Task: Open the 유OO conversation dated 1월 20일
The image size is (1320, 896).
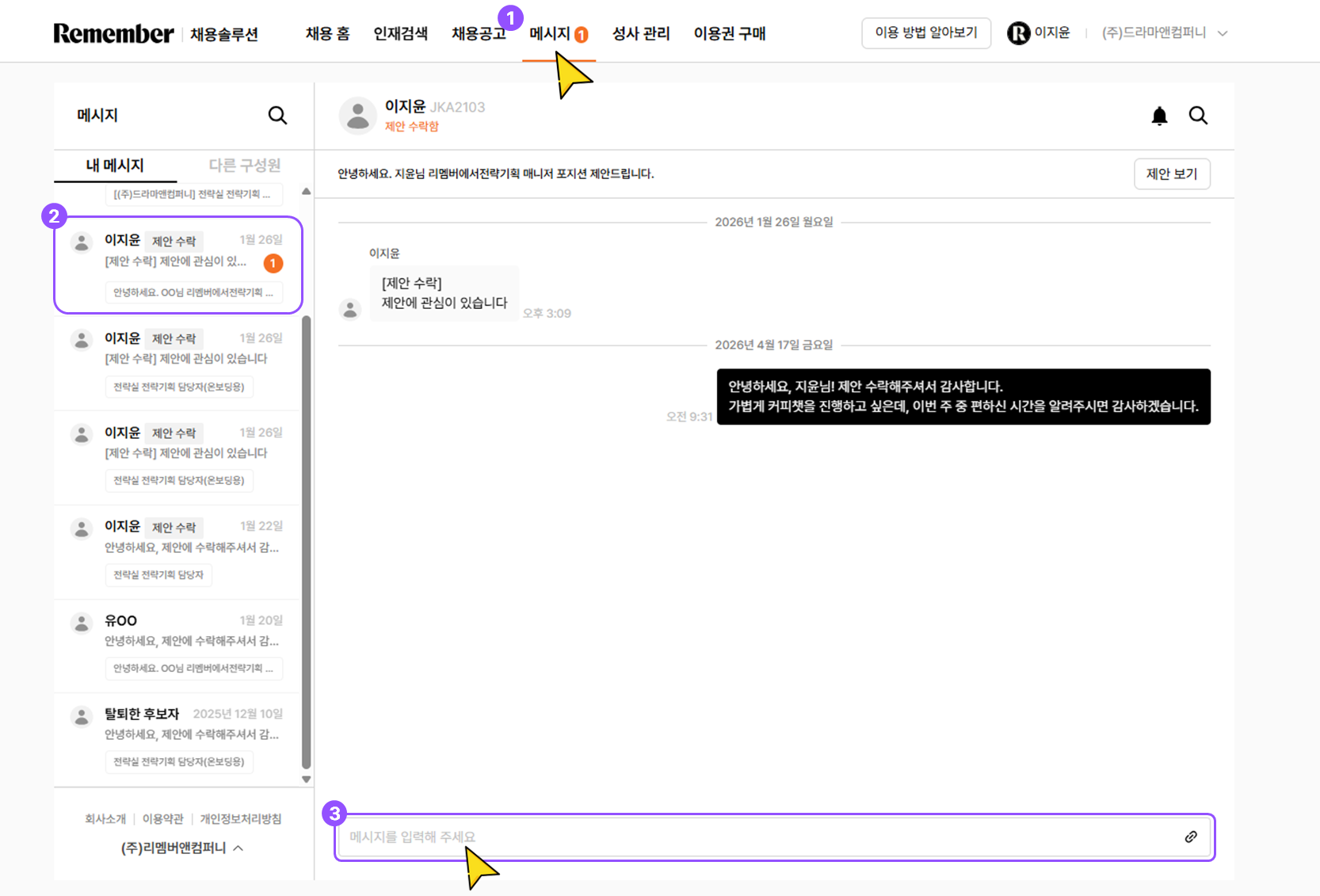Action: coord(178,646)
